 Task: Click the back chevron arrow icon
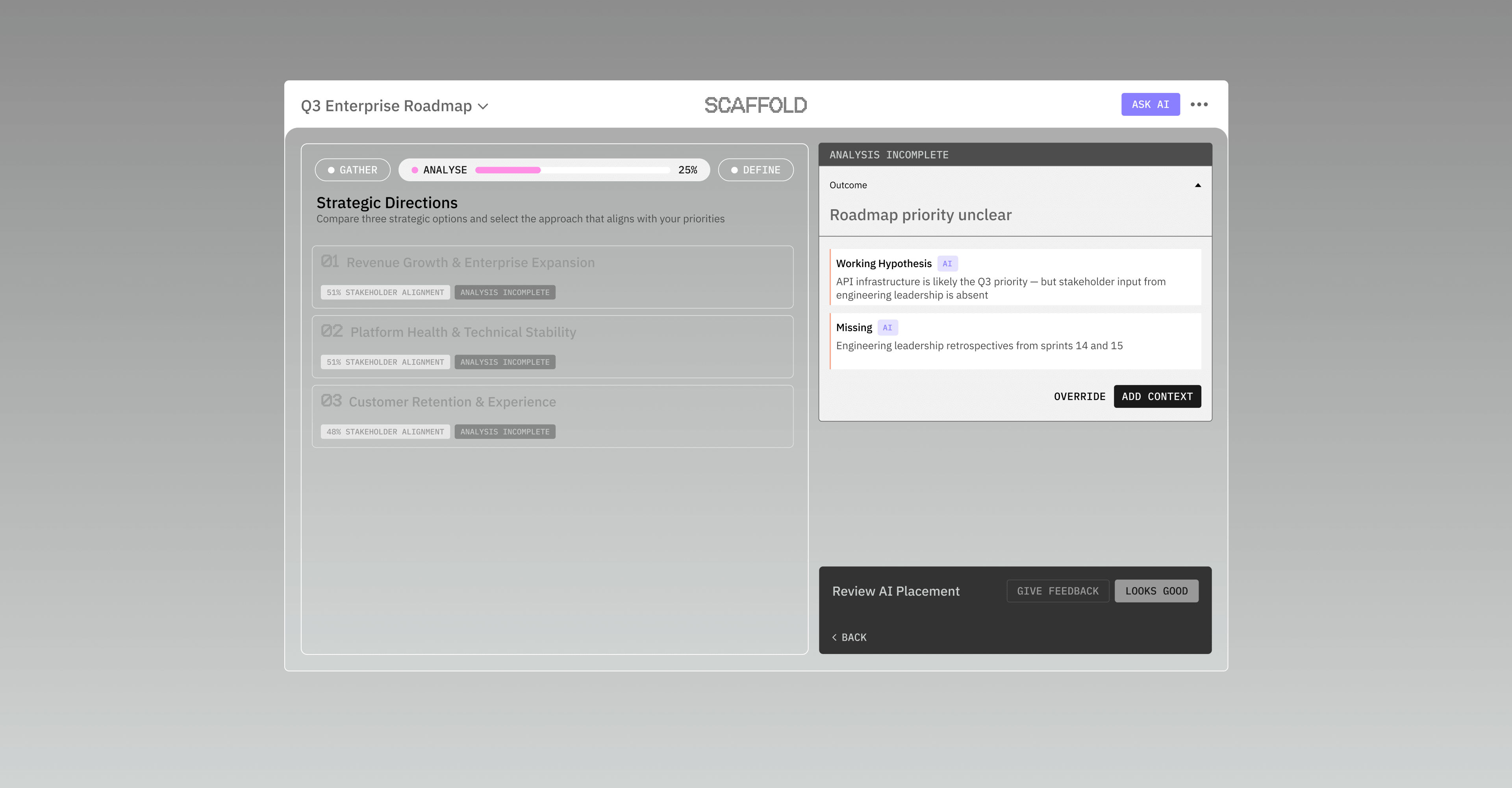pos(834,637)
